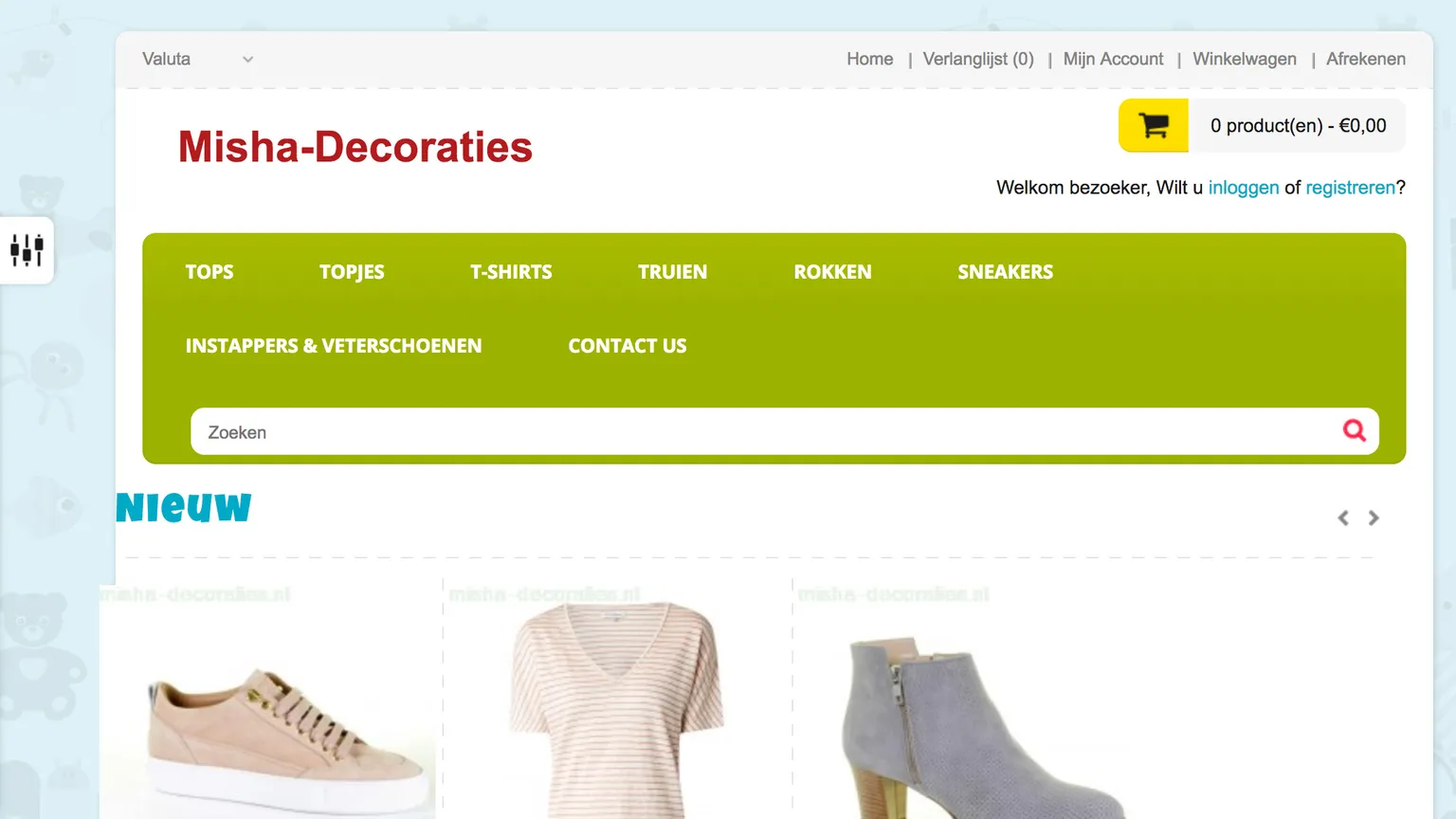The image size is (1456, 819).
Task: Open the T-Shirts category
Action: [511, 272]
